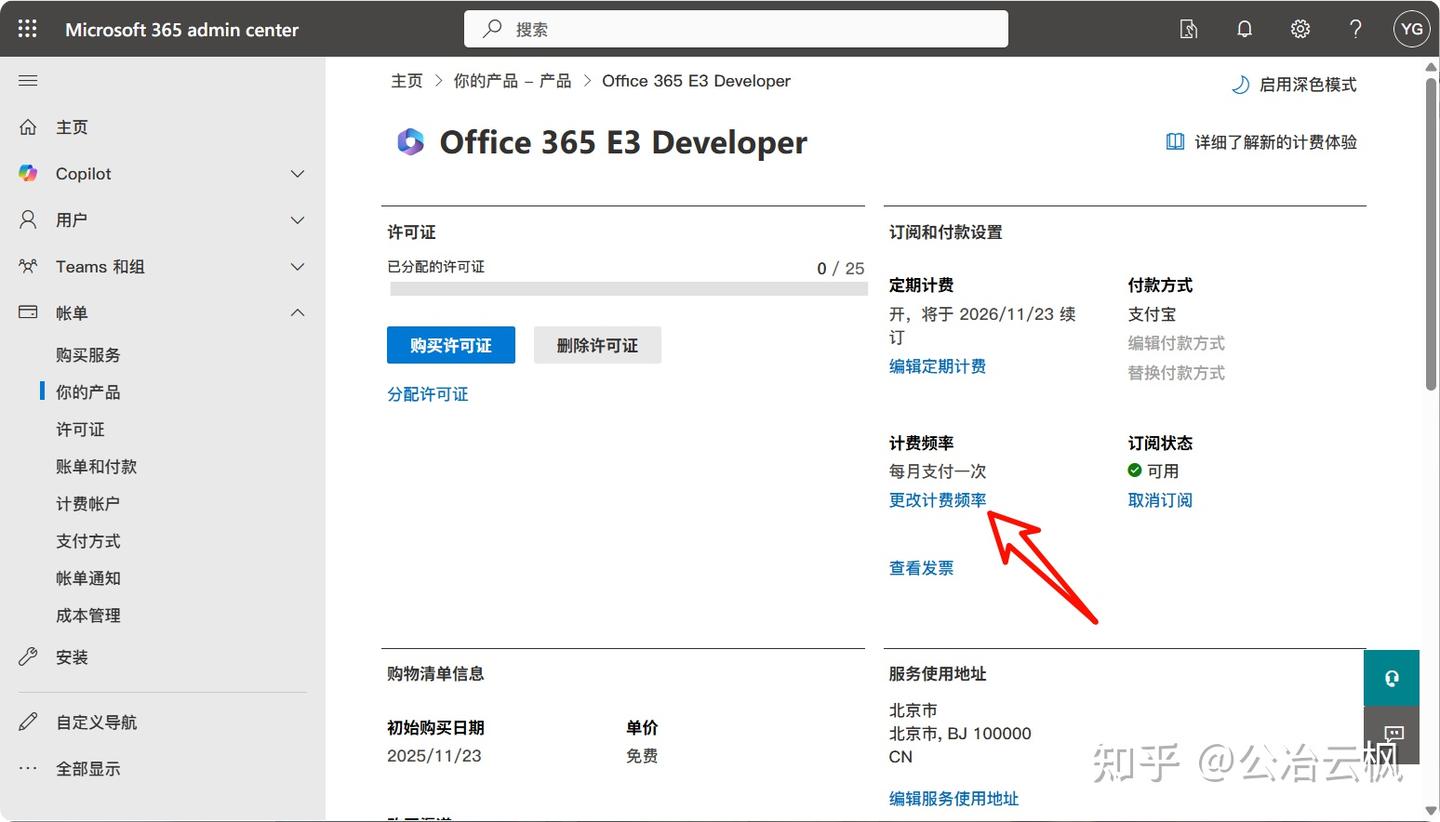
Task: Open the feedback chat bubble button
Action: [1391, 735]
